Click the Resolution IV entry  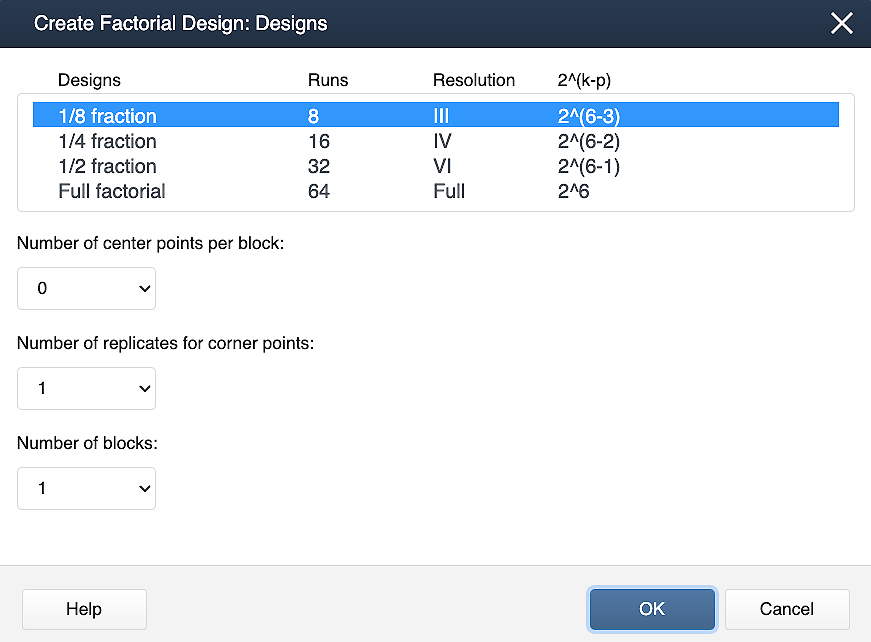[441, 141]
